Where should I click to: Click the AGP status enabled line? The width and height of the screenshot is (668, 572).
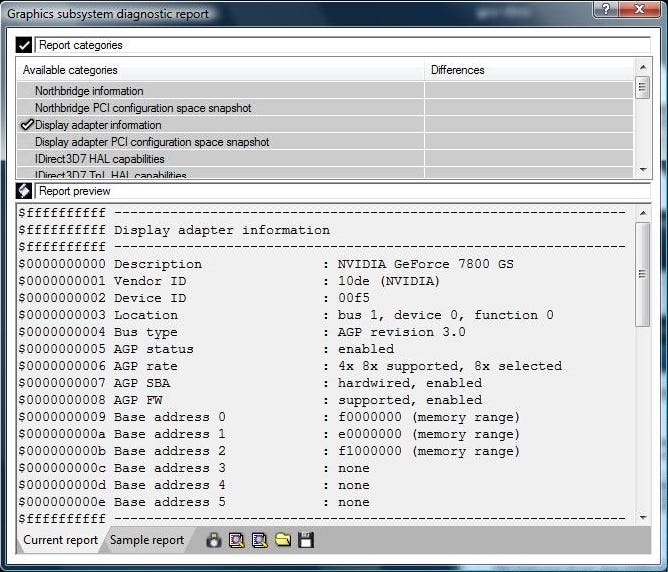coord(206,349)
